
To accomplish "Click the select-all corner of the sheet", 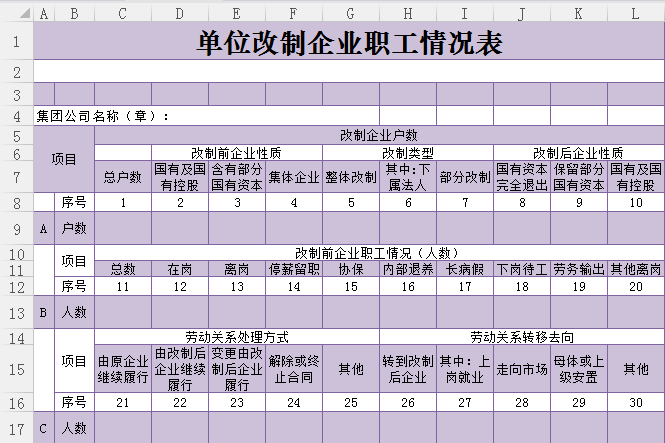I will pos(16,13).
